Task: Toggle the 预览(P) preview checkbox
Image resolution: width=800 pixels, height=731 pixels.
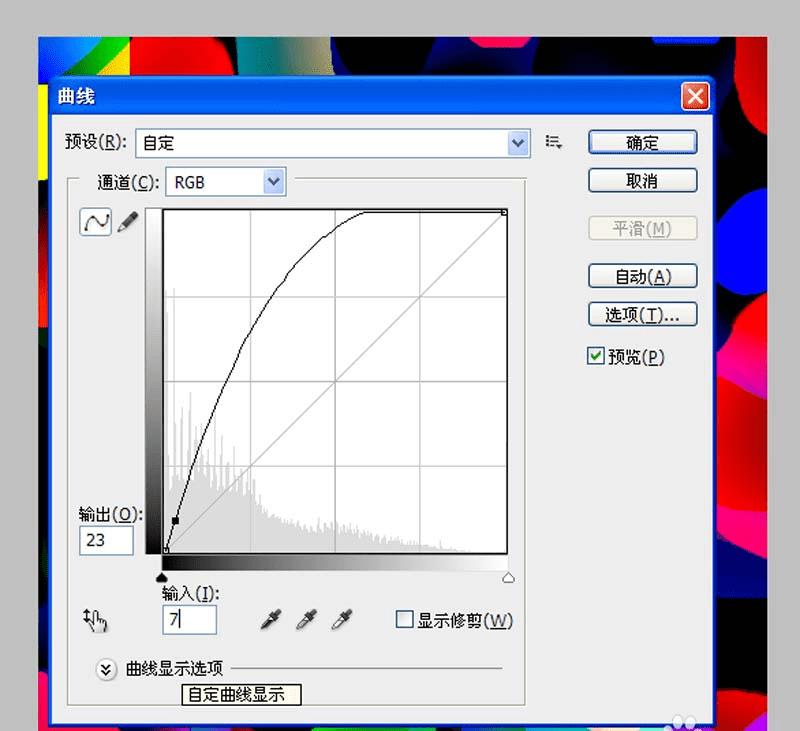Action: tap(595, 356)
